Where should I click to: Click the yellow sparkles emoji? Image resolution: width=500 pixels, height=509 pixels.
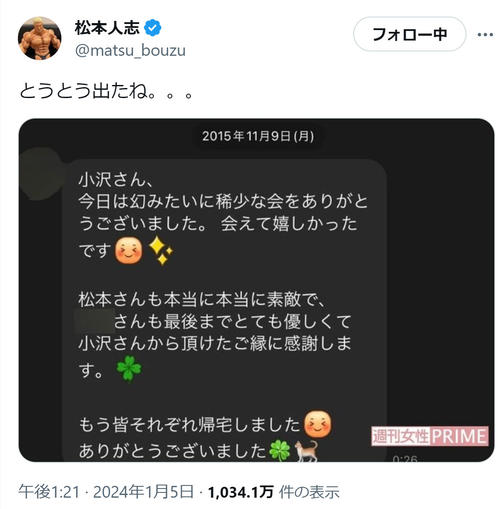point(161,250)
